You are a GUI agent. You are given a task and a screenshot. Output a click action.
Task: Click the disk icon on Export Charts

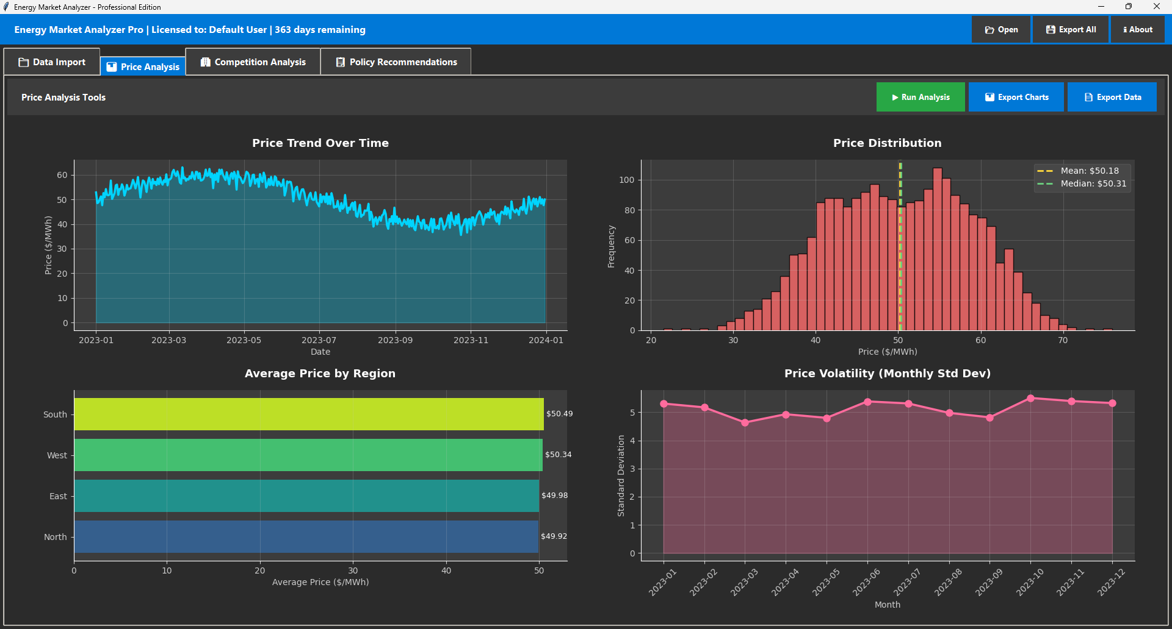click(989, 98)
